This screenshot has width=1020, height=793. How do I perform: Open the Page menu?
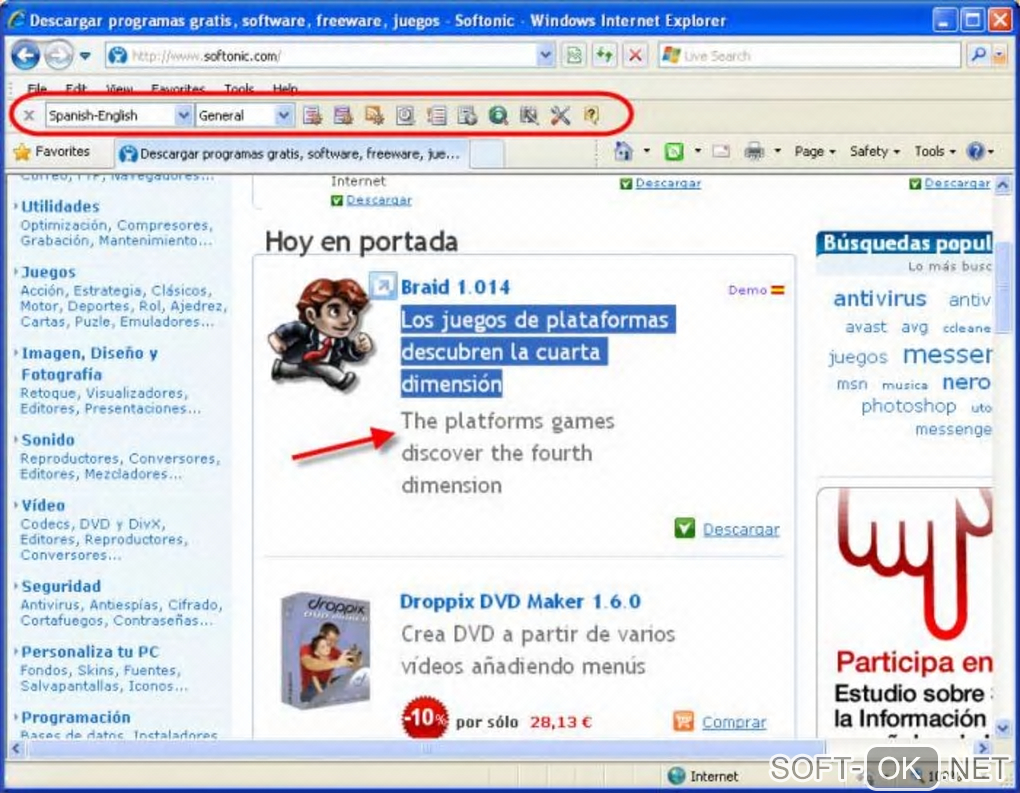814,152
